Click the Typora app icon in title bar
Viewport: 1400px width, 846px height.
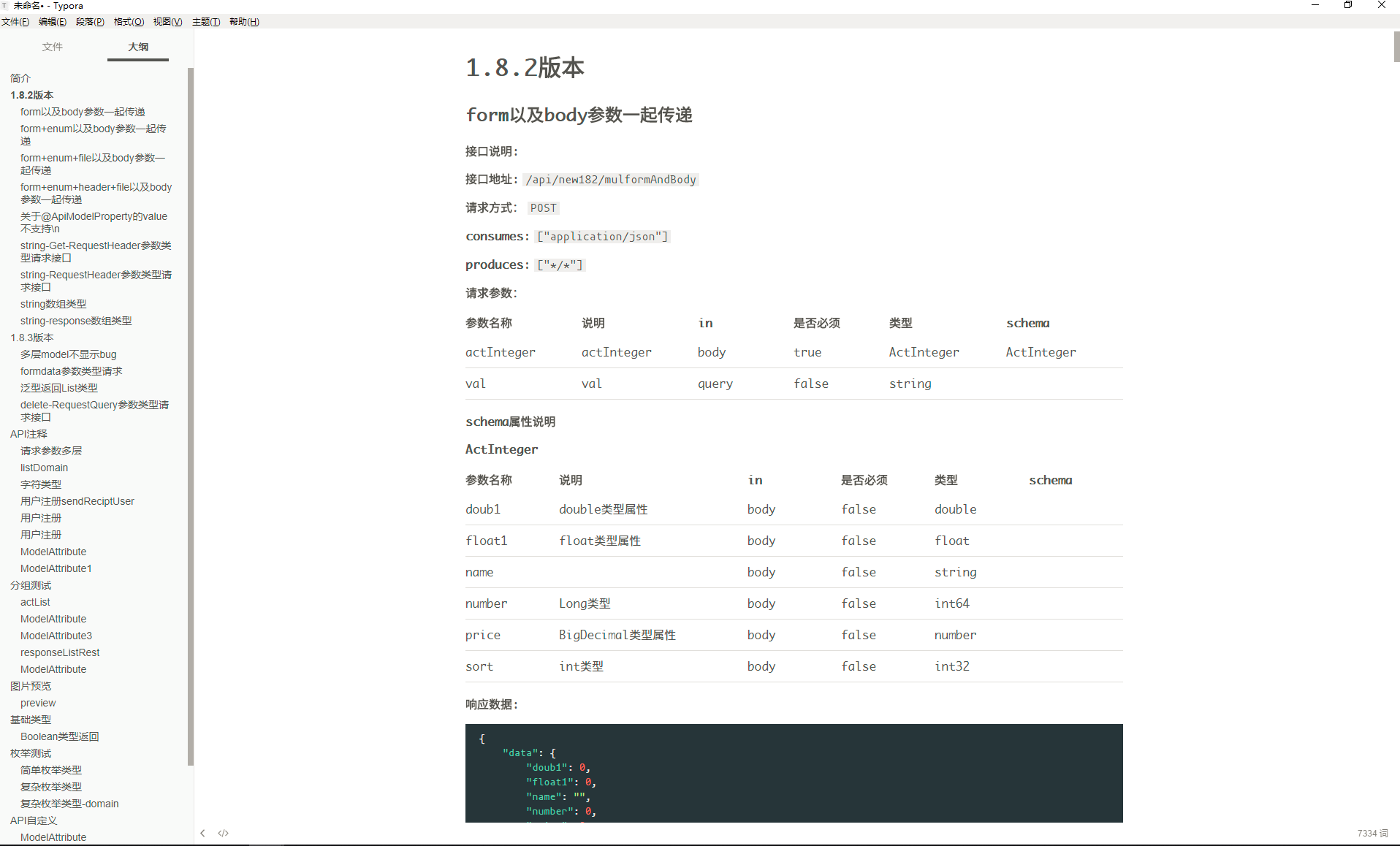point(5,5)
